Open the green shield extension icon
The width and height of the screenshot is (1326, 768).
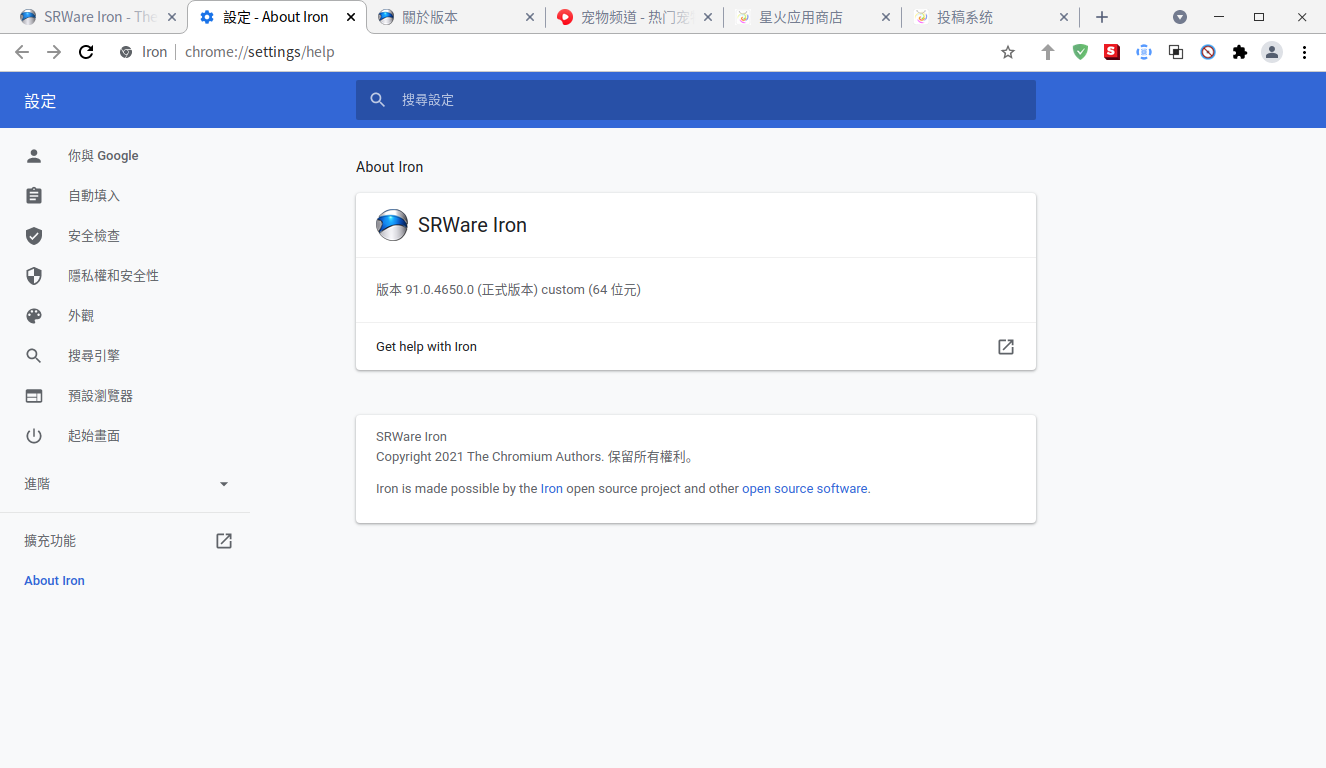tap(1080, 52)
